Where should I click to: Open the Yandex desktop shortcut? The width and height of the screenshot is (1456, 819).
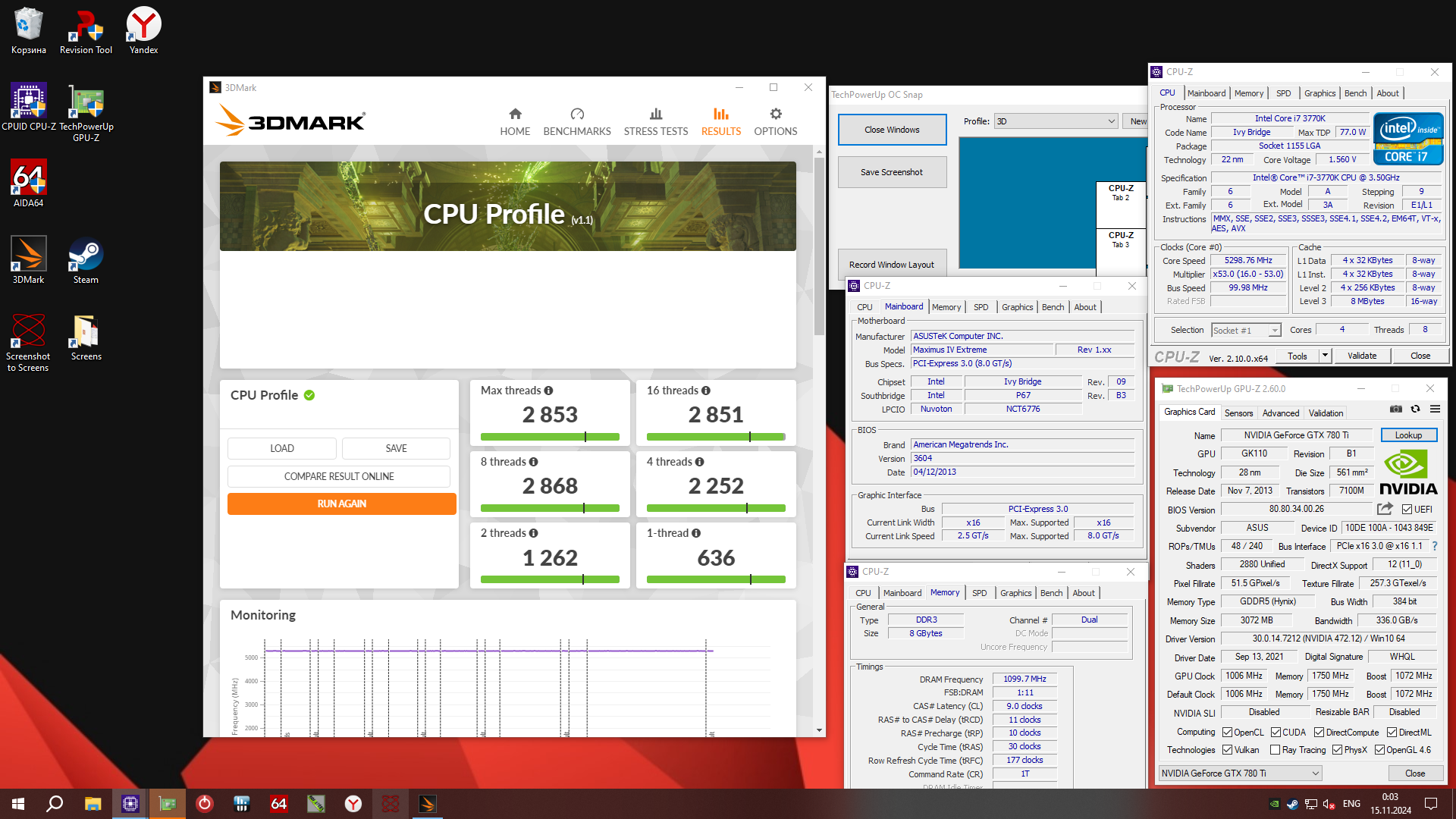coord(143,30)
